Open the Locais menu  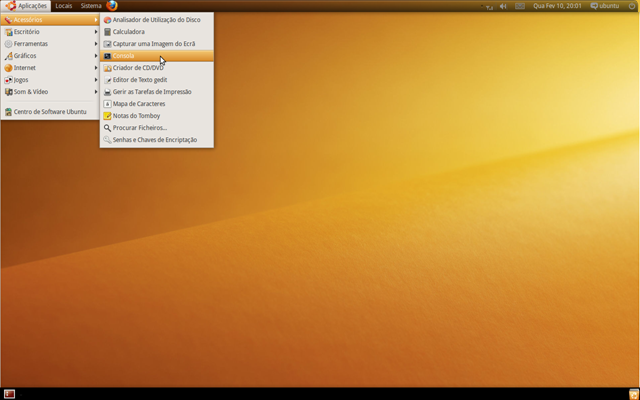(64, 6)
